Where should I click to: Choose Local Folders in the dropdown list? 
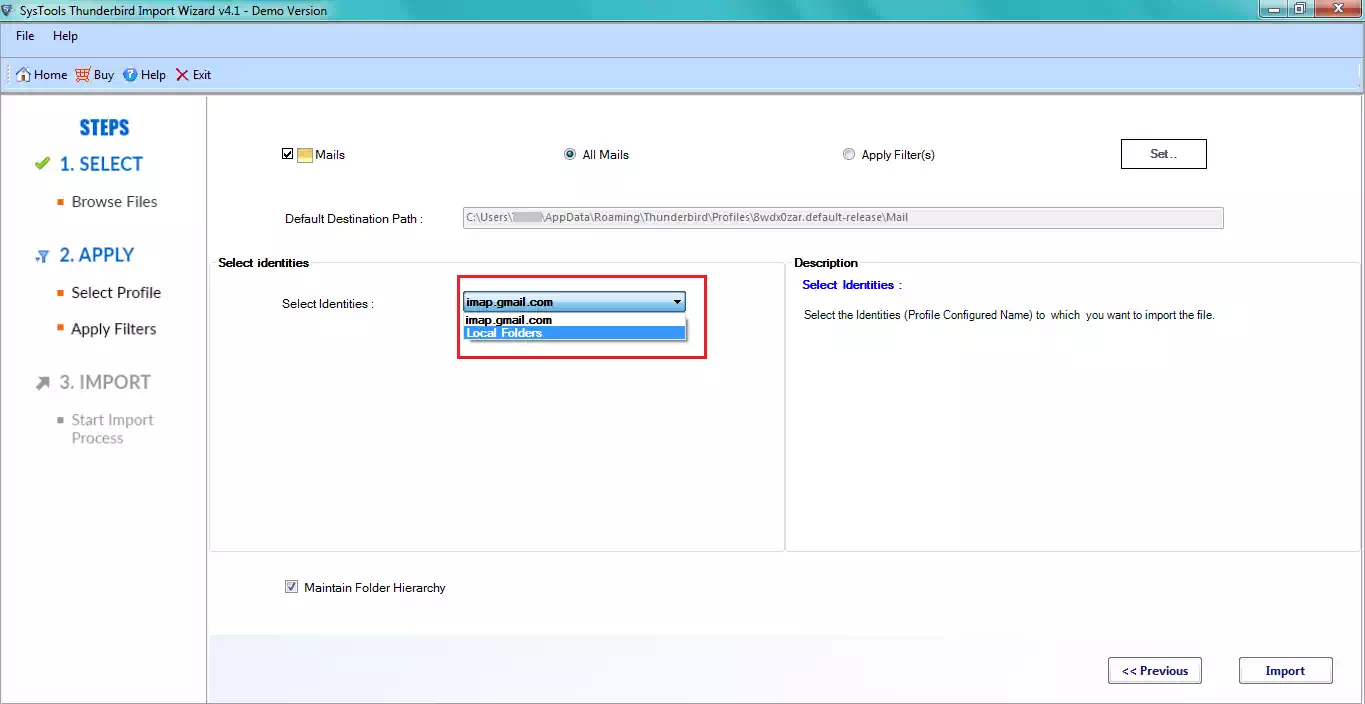tap(575, 333)
